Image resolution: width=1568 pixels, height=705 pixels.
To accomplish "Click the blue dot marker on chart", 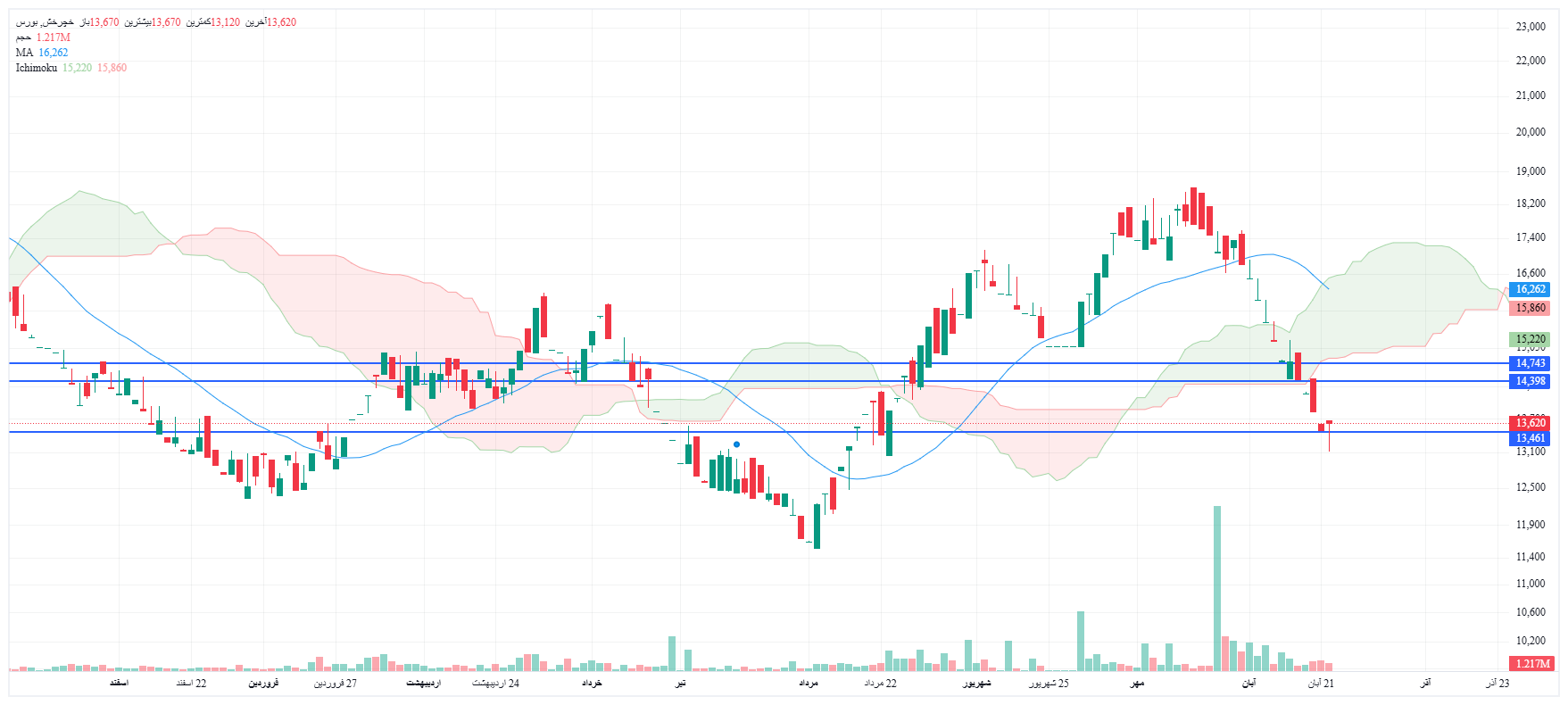I will pos(736,444).
